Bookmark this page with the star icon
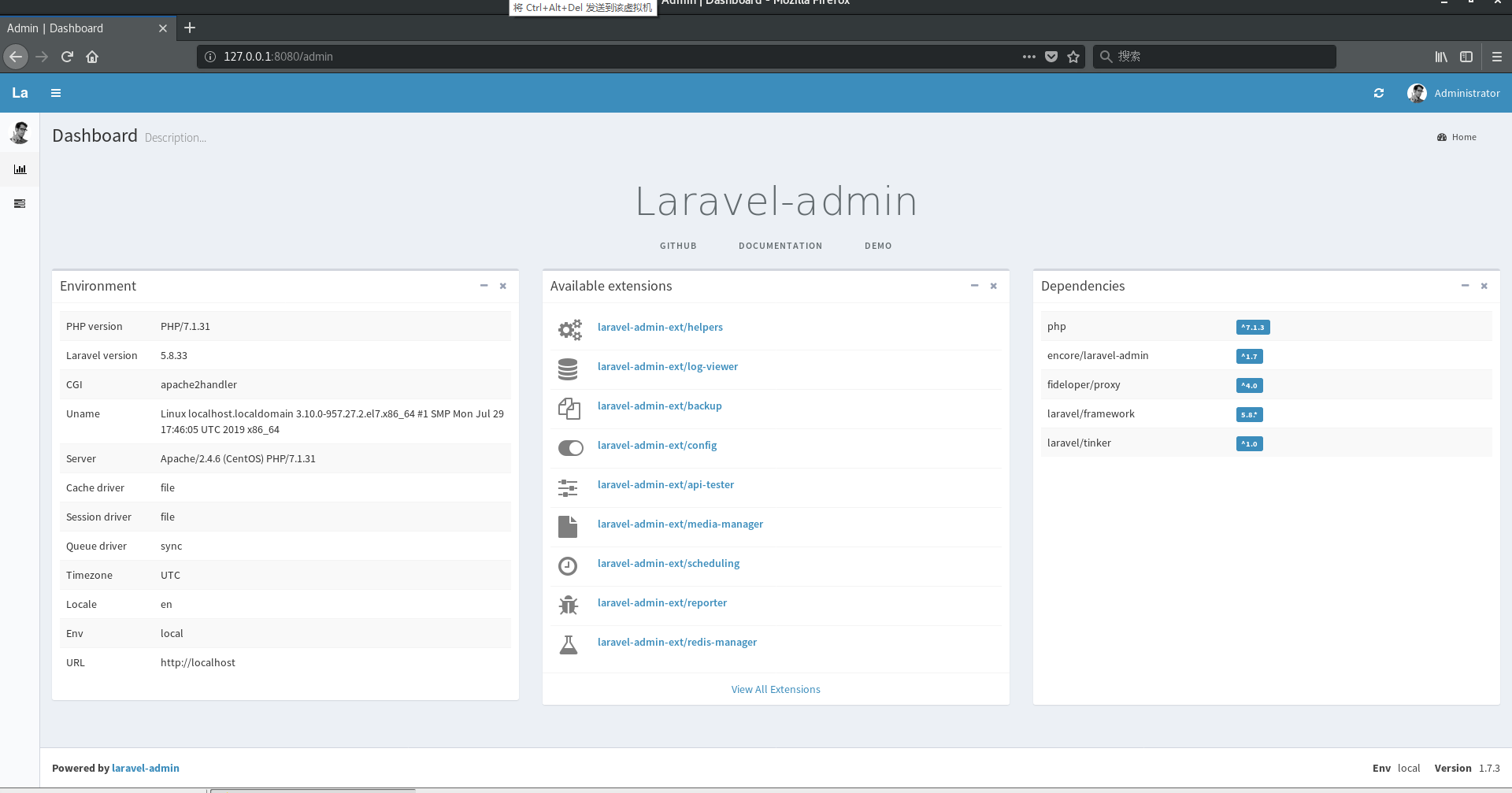 [x=1073, y=57]
